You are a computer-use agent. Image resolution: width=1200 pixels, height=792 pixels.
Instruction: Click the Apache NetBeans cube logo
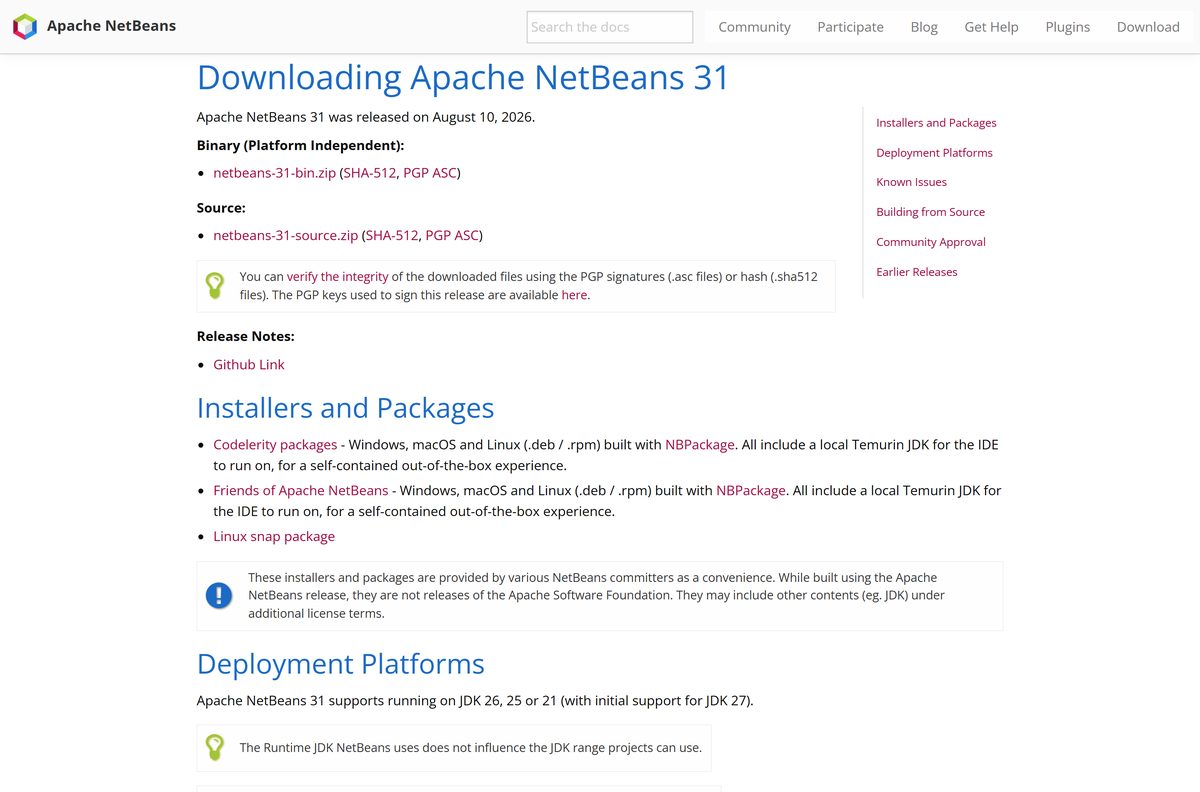click(x=25, y=27)
